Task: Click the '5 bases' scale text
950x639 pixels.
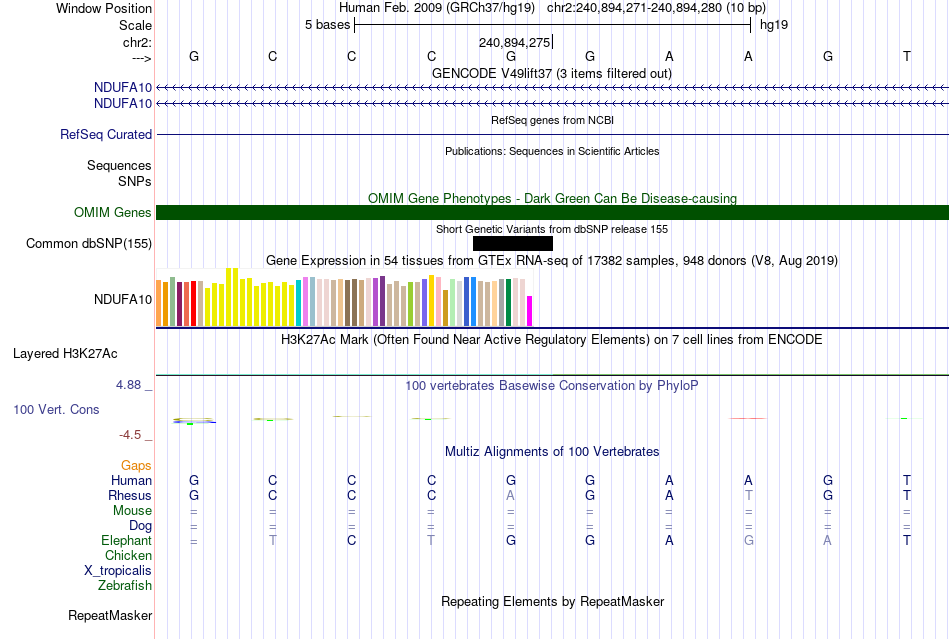Action: pos(327,25)
